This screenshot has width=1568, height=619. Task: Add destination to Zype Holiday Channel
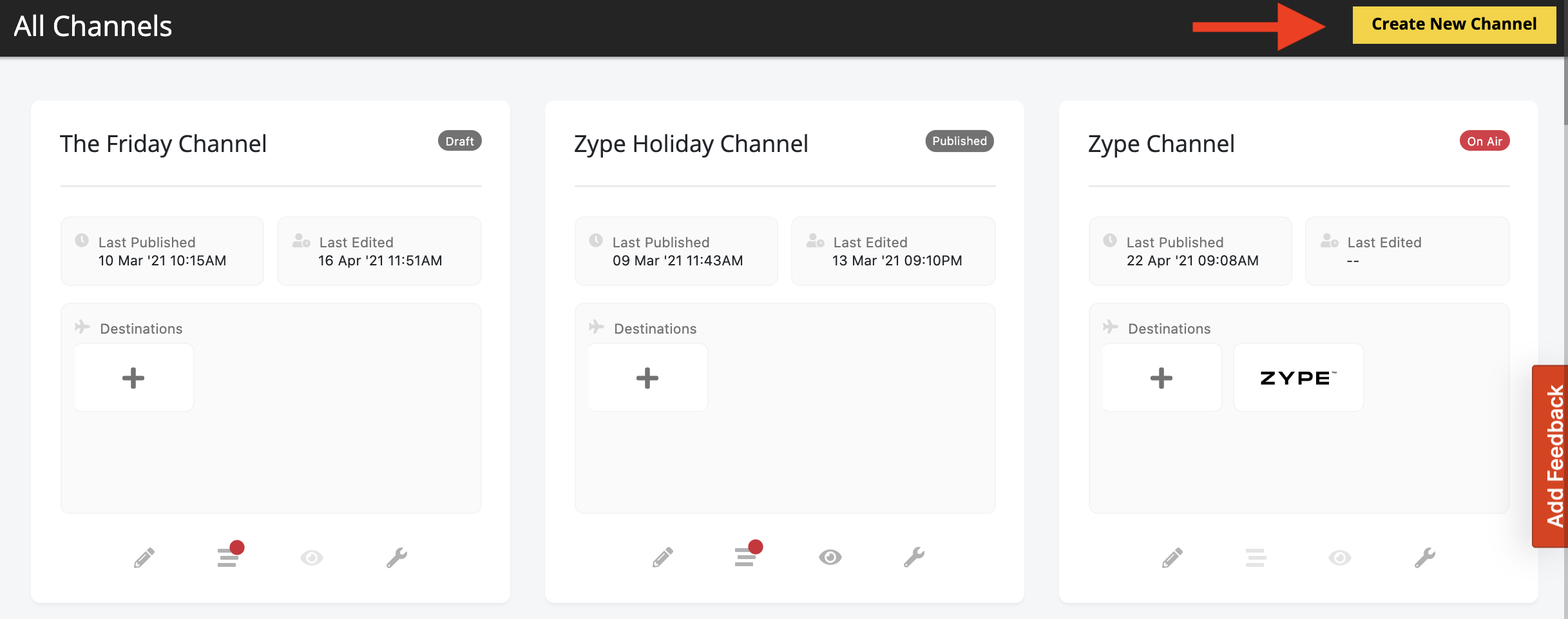[x=647, y=377]
